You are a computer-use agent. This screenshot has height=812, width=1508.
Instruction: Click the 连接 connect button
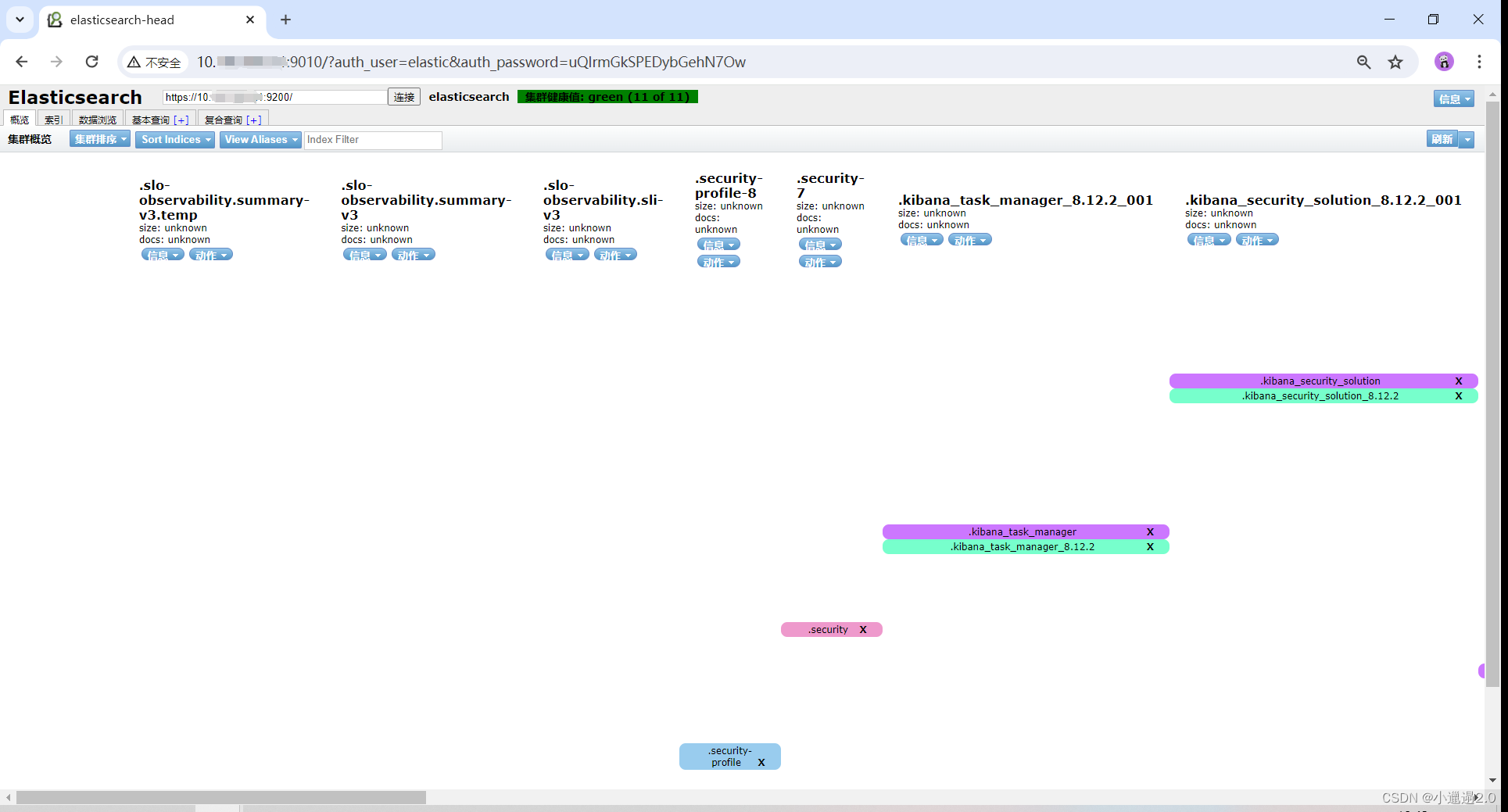click(404, 97)
